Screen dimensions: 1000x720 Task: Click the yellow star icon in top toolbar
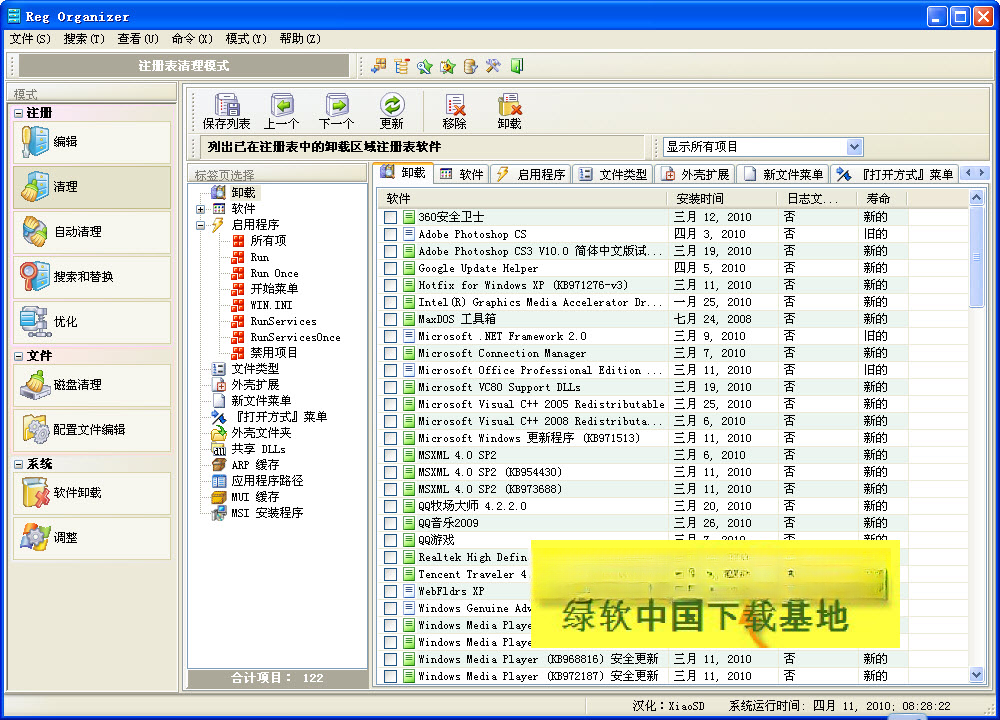point(448,66)
